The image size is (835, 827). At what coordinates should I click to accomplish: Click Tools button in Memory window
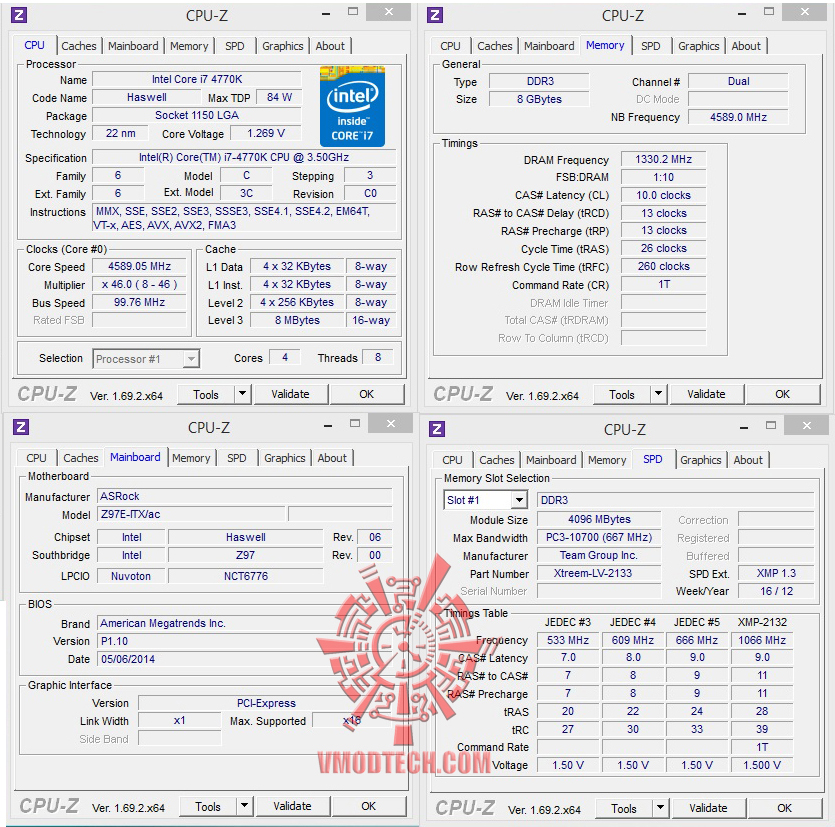pos(621,395)
